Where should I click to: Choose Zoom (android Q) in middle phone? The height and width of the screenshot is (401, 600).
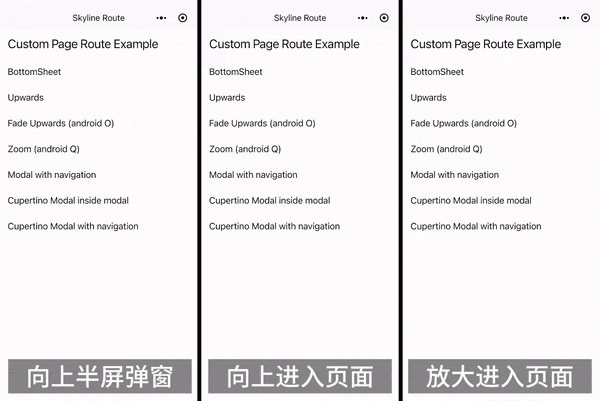245,149
